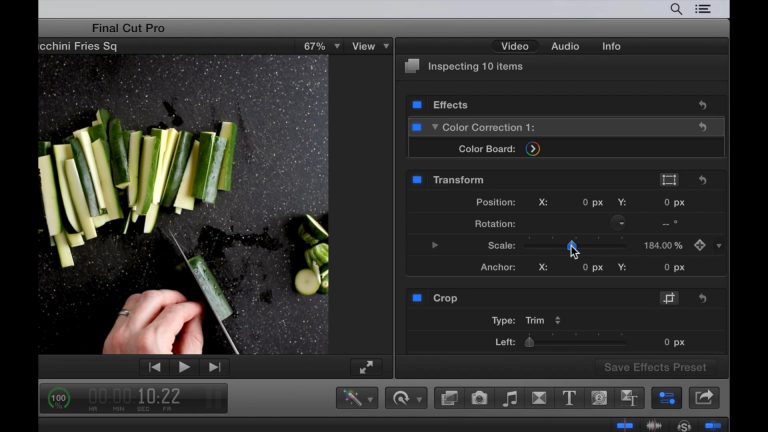Collapse the Color Correction 1 disclosure triangle

click(435, 127)
